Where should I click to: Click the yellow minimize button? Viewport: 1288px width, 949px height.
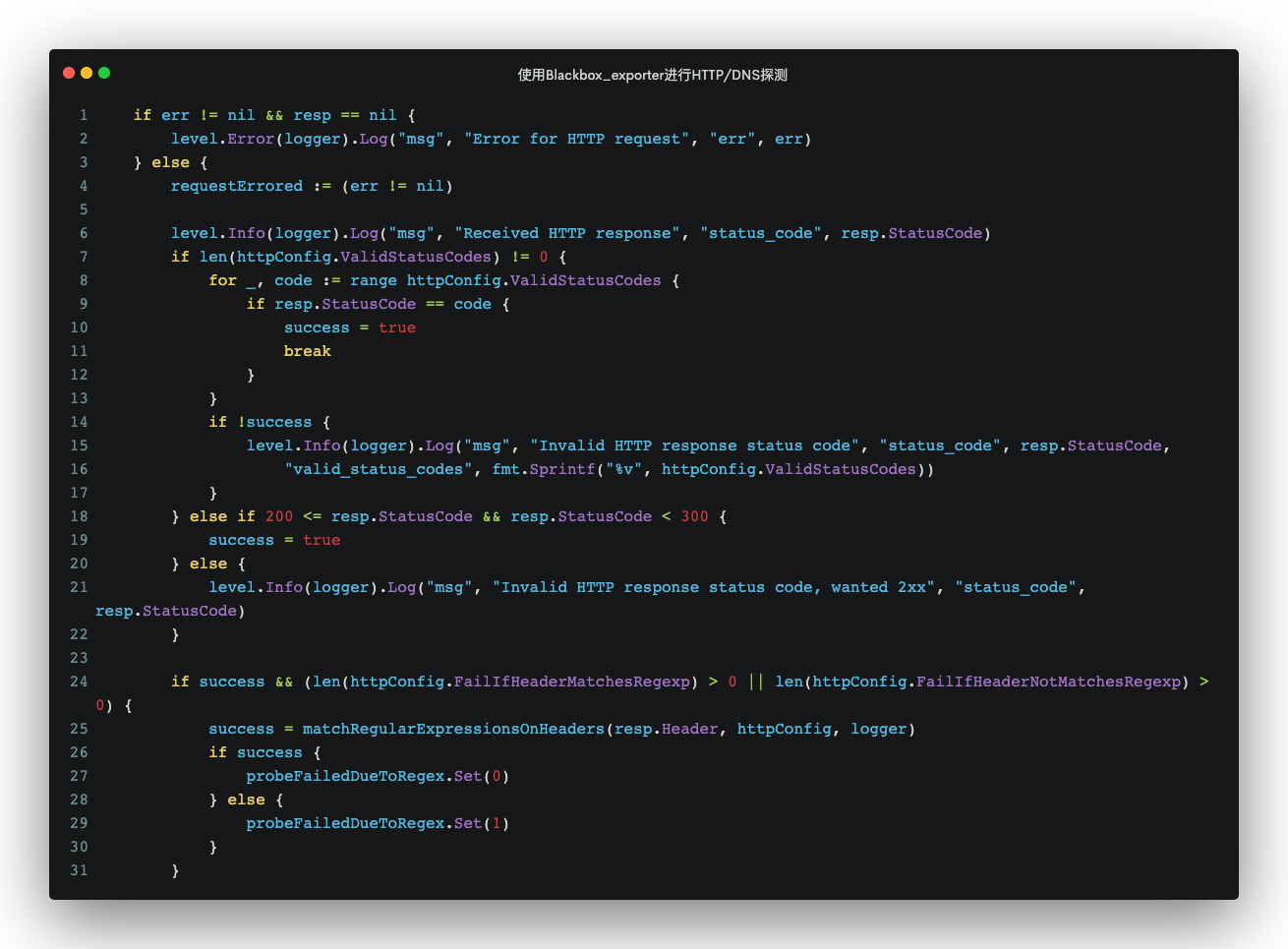pos(86,73)
